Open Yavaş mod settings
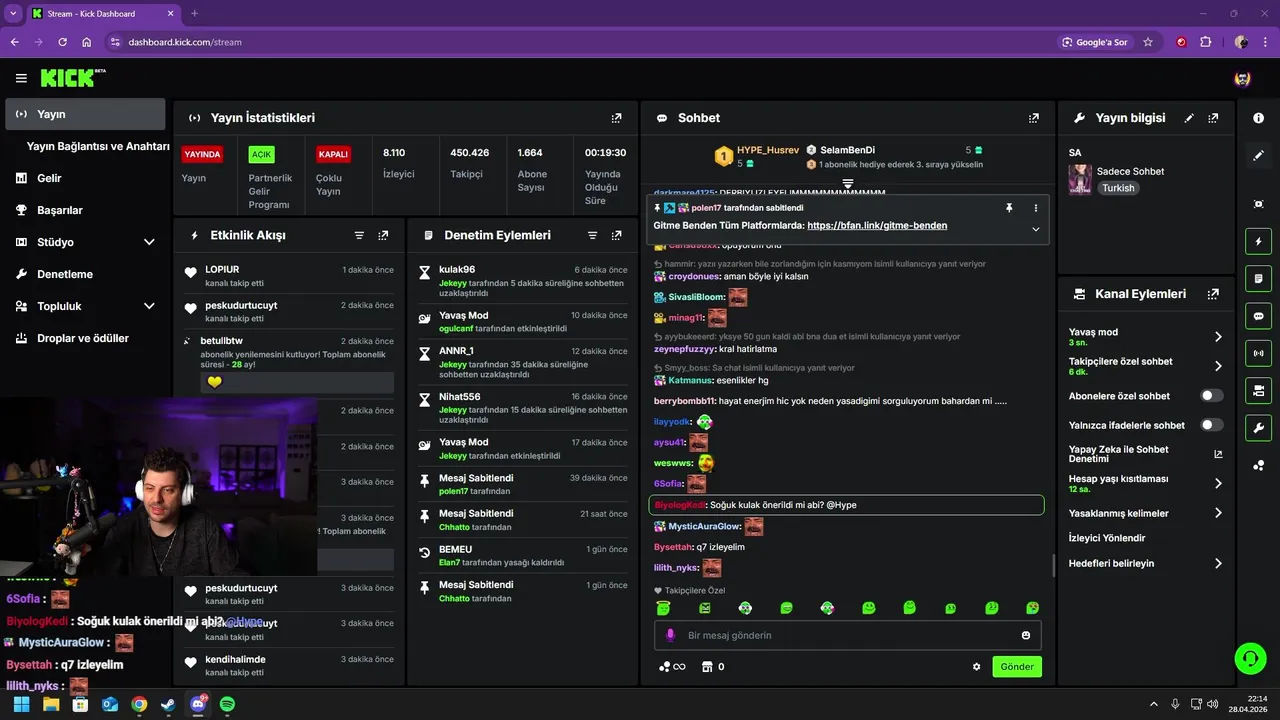 coord(1146,337)
